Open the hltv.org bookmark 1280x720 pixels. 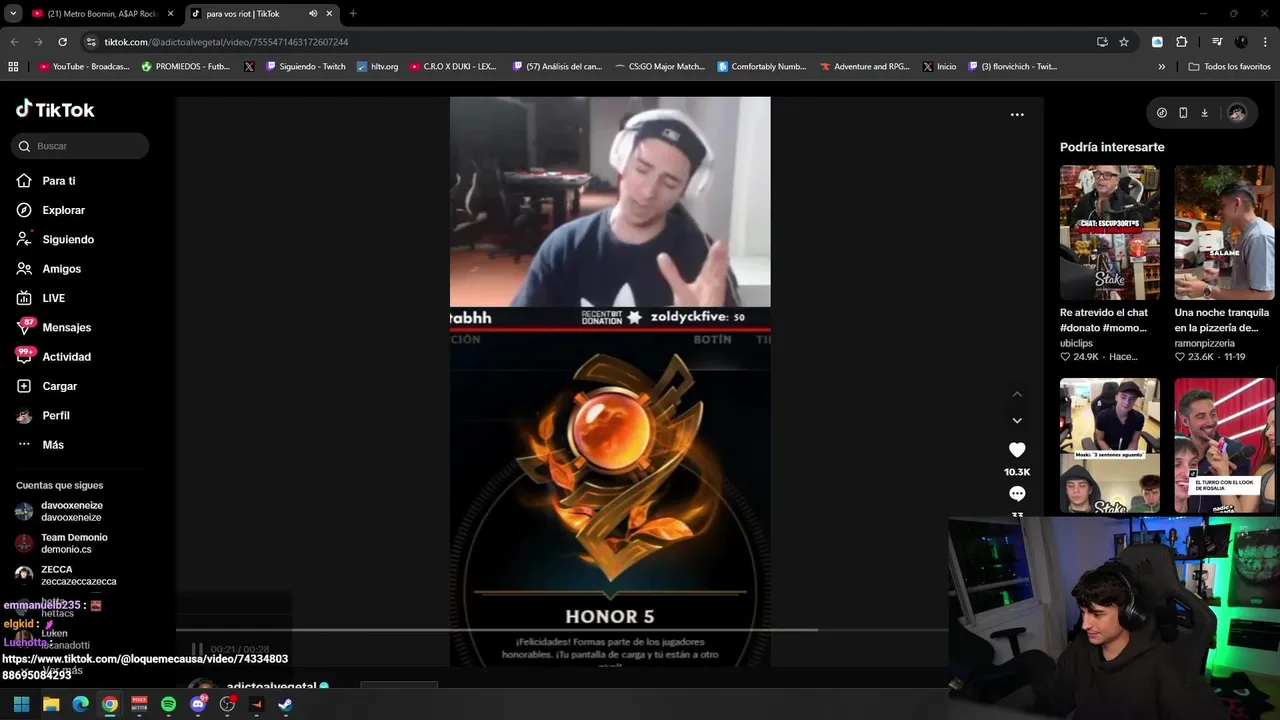(377, 67)
